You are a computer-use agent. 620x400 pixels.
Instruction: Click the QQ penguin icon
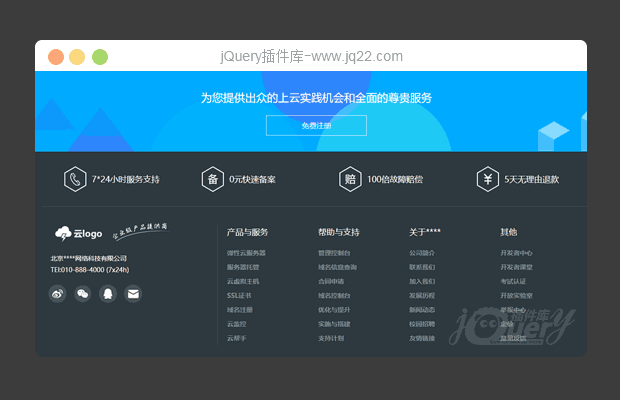tap(108, 293)
